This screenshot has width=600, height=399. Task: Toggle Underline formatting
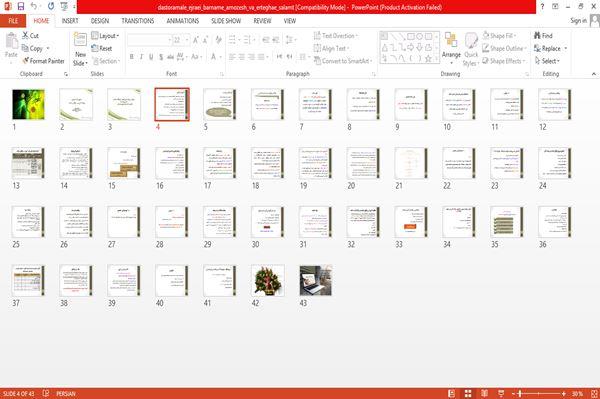(x=151, y=57)
